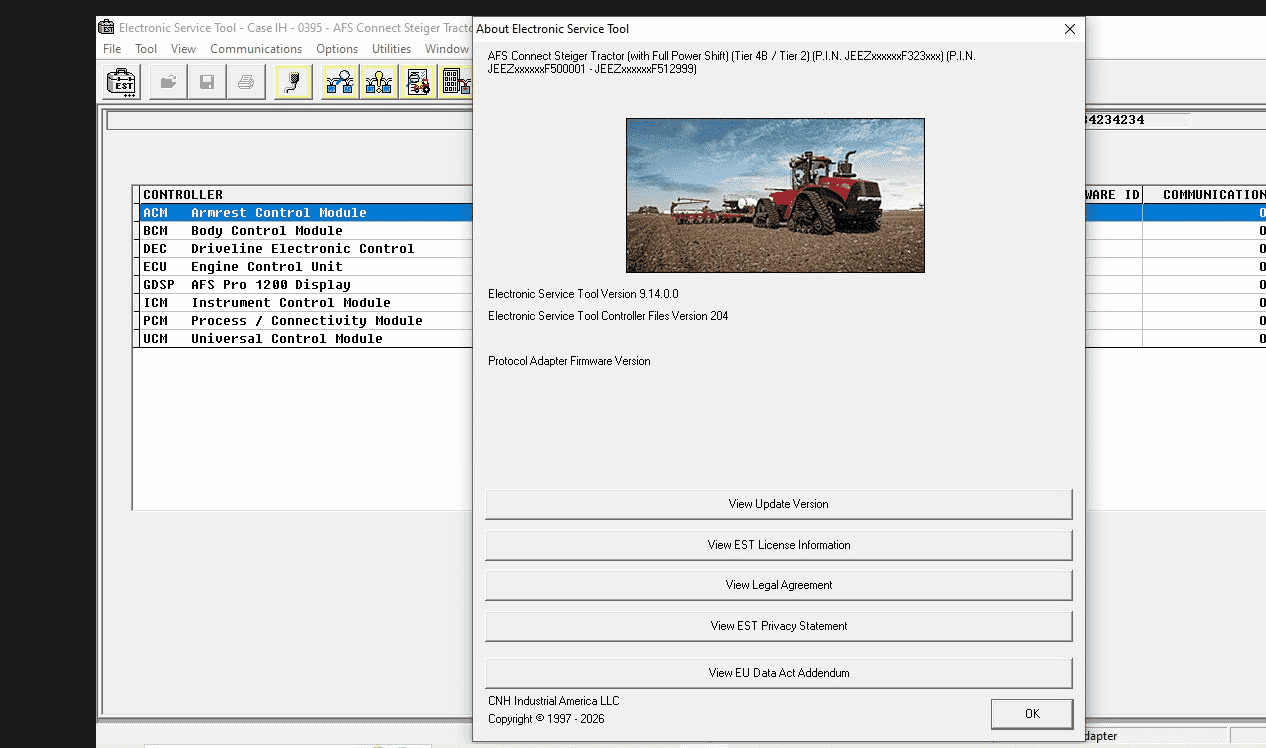Click the Print toolbar icon
Screen dimensions: 1266x748
(x=245, y=82)
